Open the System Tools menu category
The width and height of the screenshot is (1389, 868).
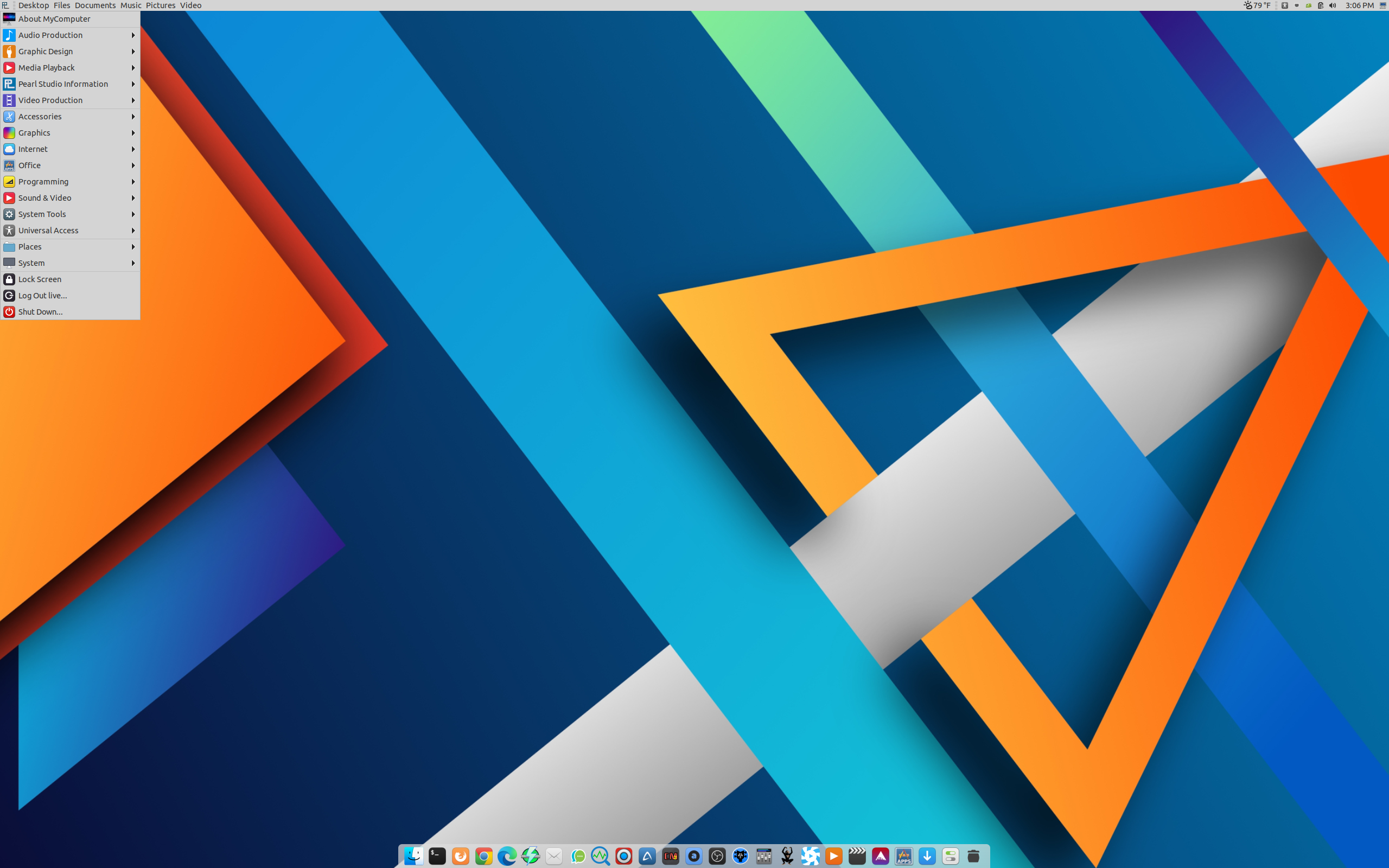(x=70, y=214)
